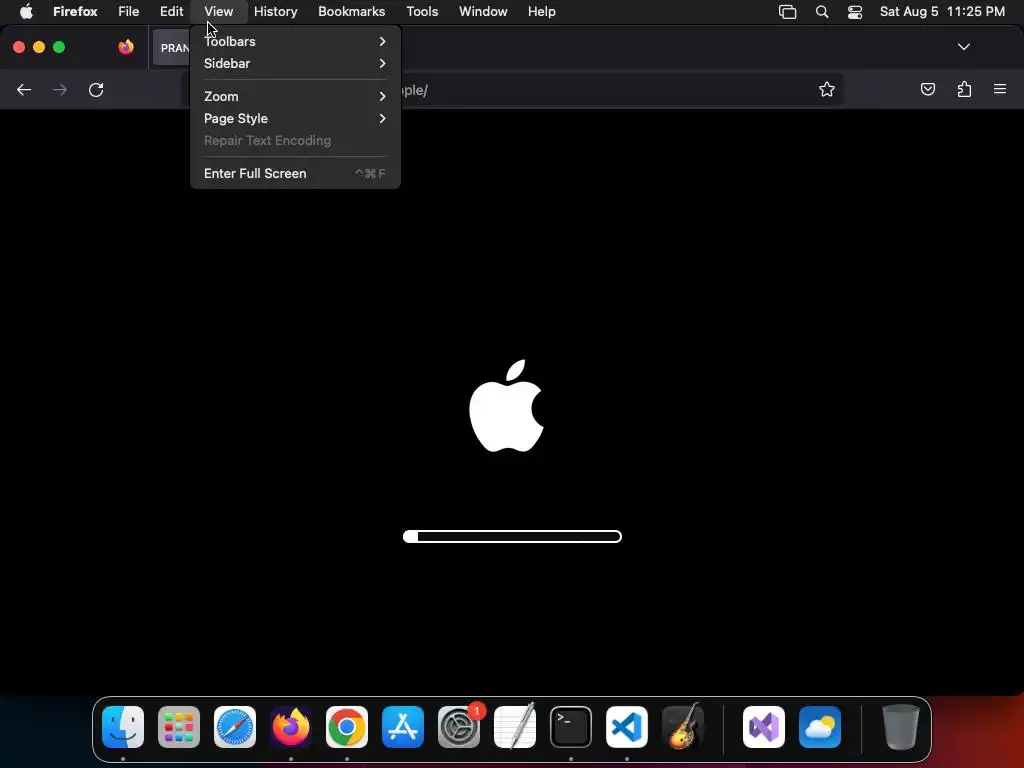This screenshot has height=768, width=1024.
Task: Open System Settings from the Dock
Action: point(459,727)
